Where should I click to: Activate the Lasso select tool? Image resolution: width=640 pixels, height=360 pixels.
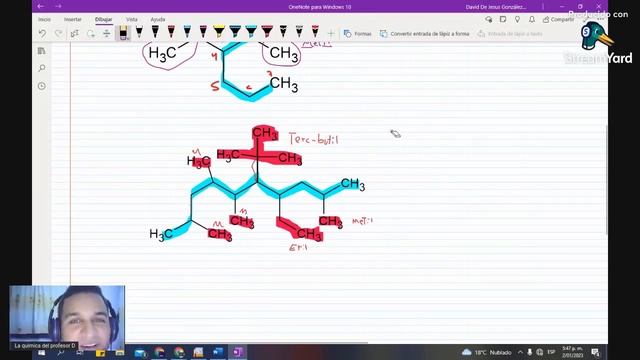point(91,33)
